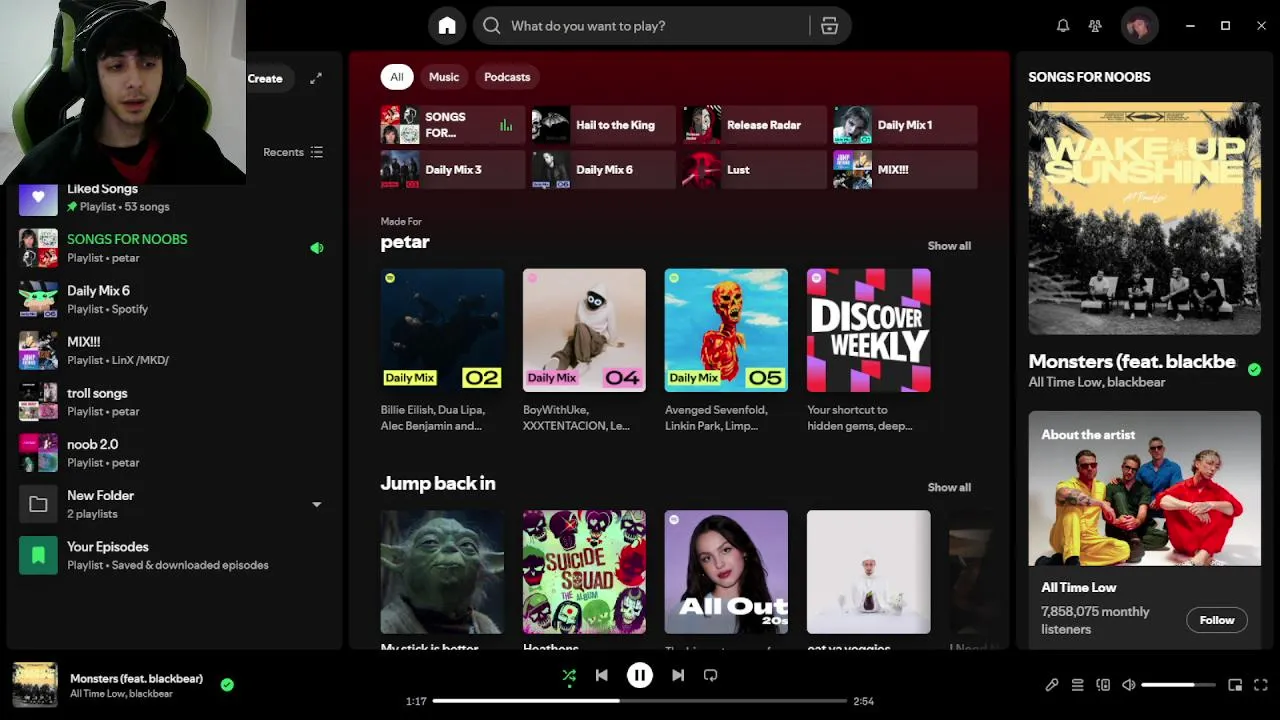1280x720 pixels.
Task: Open Suicide Squad album card
Action: coord(584,572)
